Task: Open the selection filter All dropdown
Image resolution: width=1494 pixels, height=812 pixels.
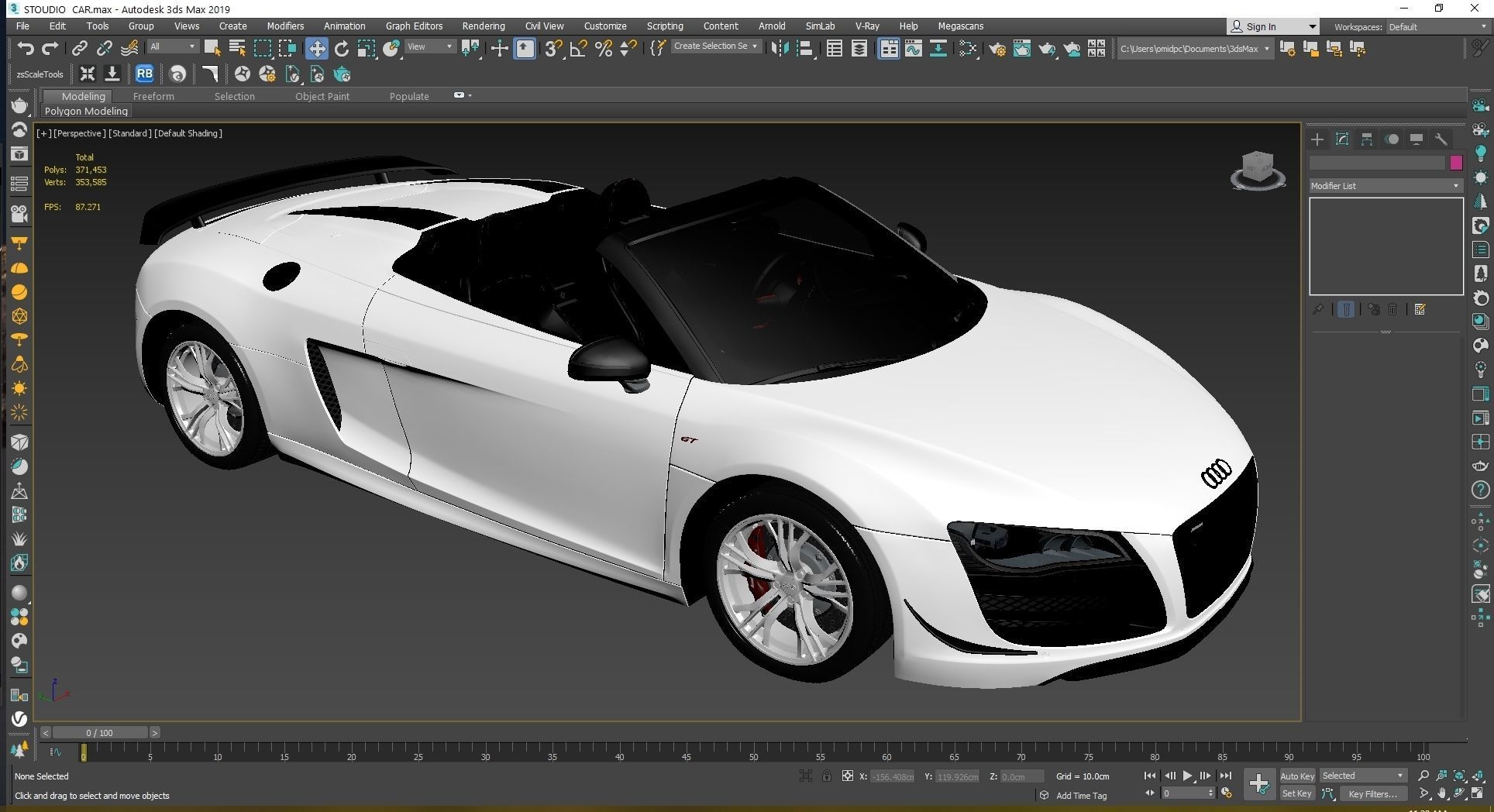Action: click(173, 46)
